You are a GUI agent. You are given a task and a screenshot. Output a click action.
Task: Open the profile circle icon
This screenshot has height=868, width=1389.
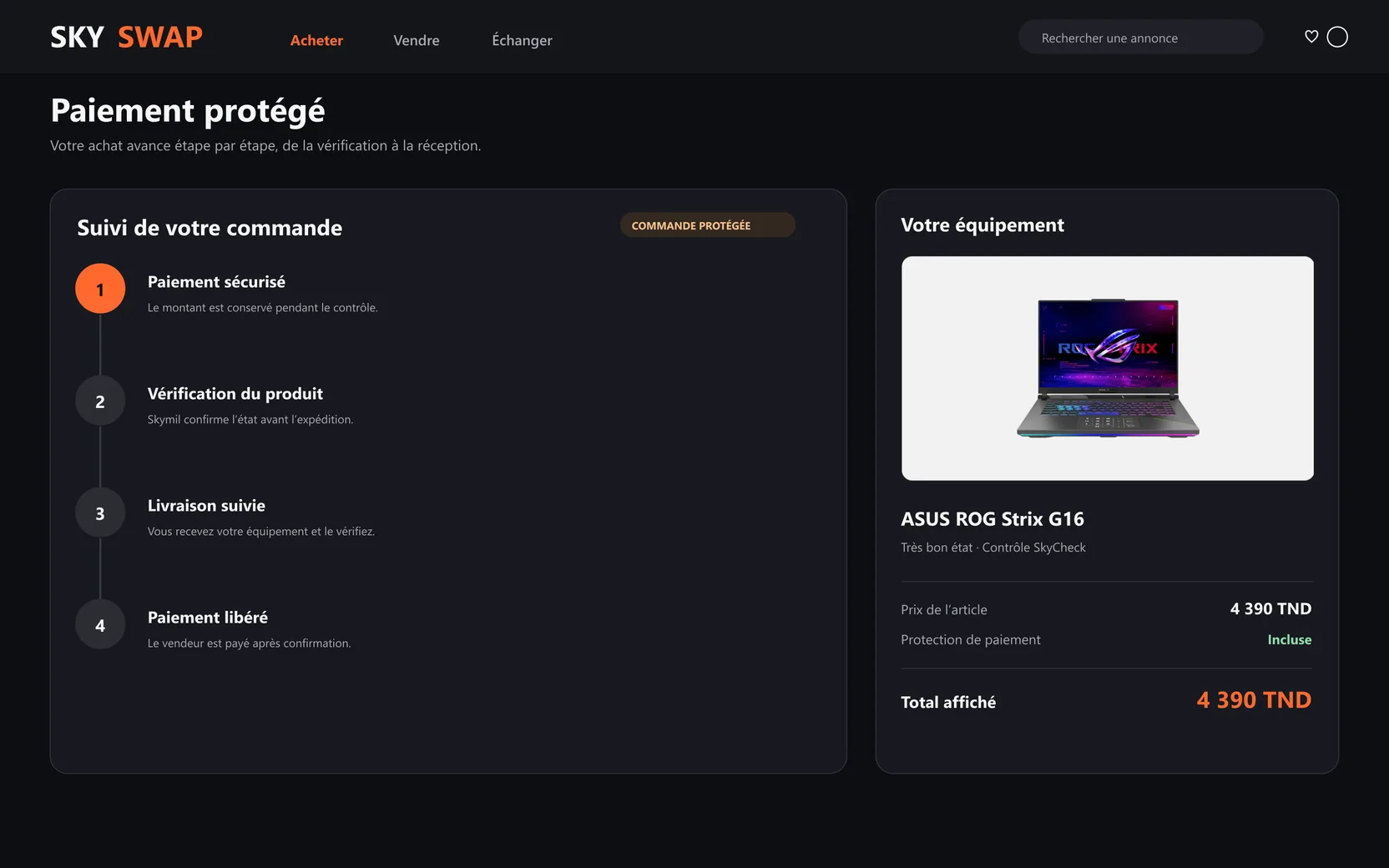pyautogui.click(x=1337, y=37)
